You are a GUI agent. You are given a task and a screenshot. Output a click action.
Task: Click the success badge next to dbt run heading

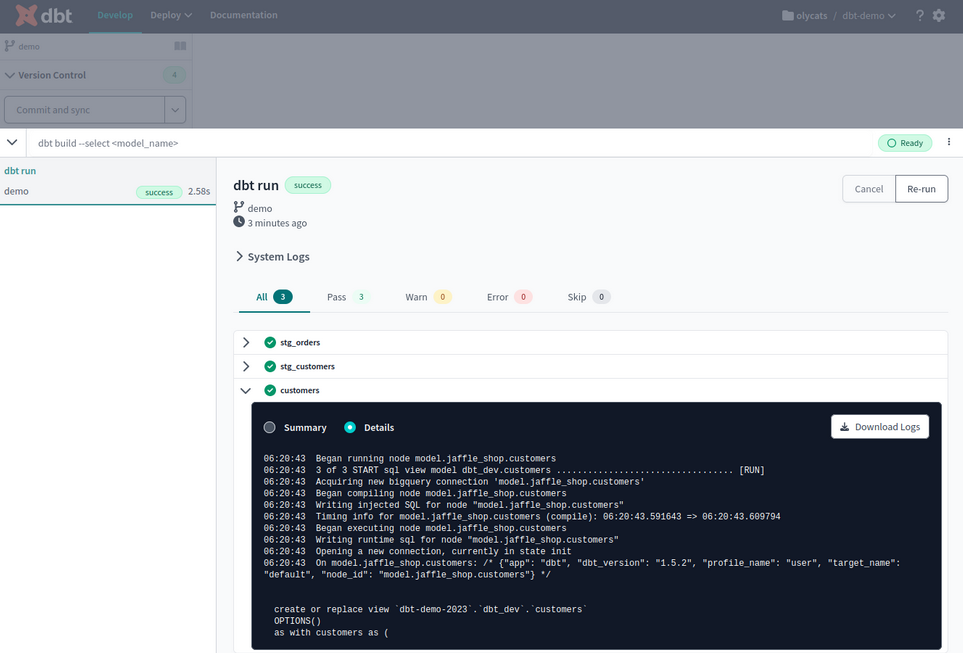[x=308, y=185]
